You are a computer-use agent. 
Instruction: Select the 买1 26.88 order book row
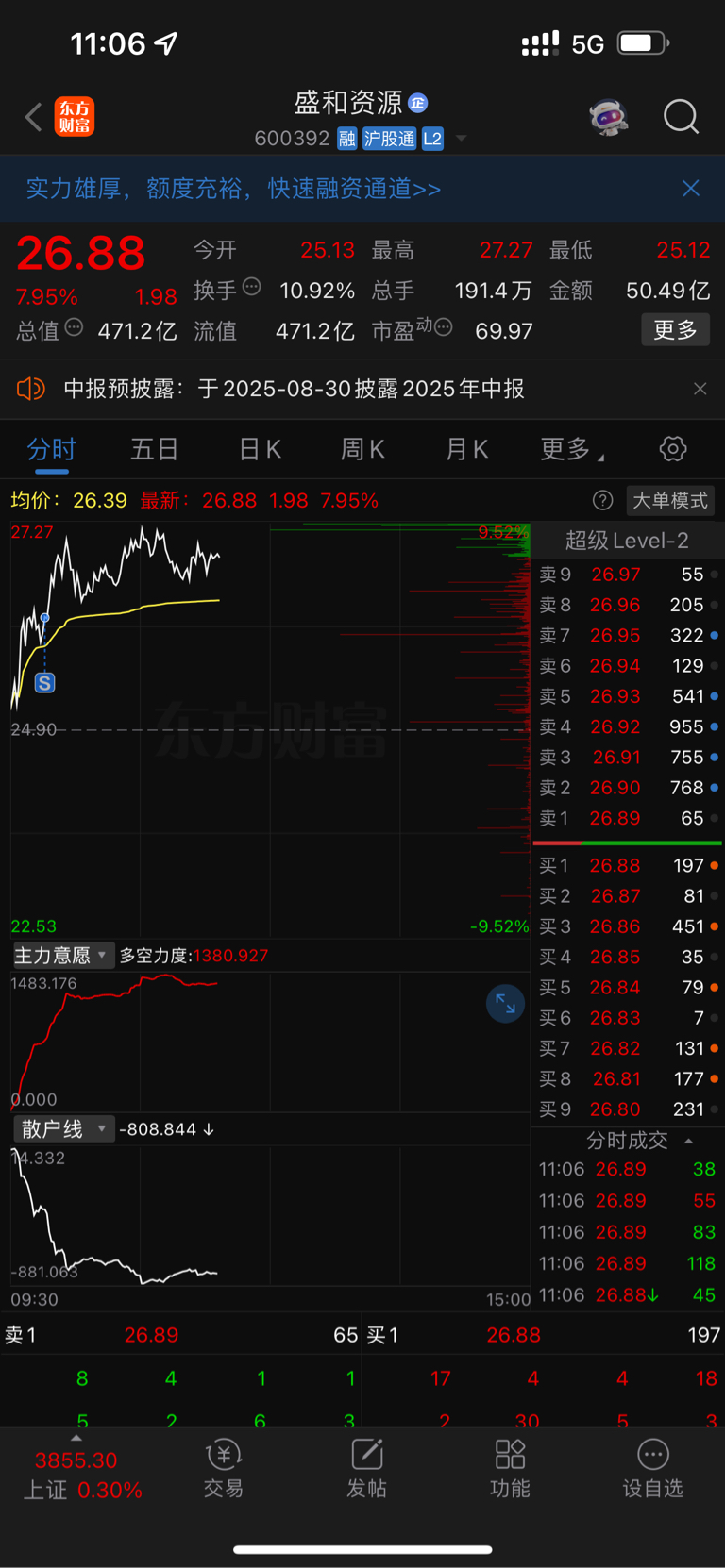[628, 865]
